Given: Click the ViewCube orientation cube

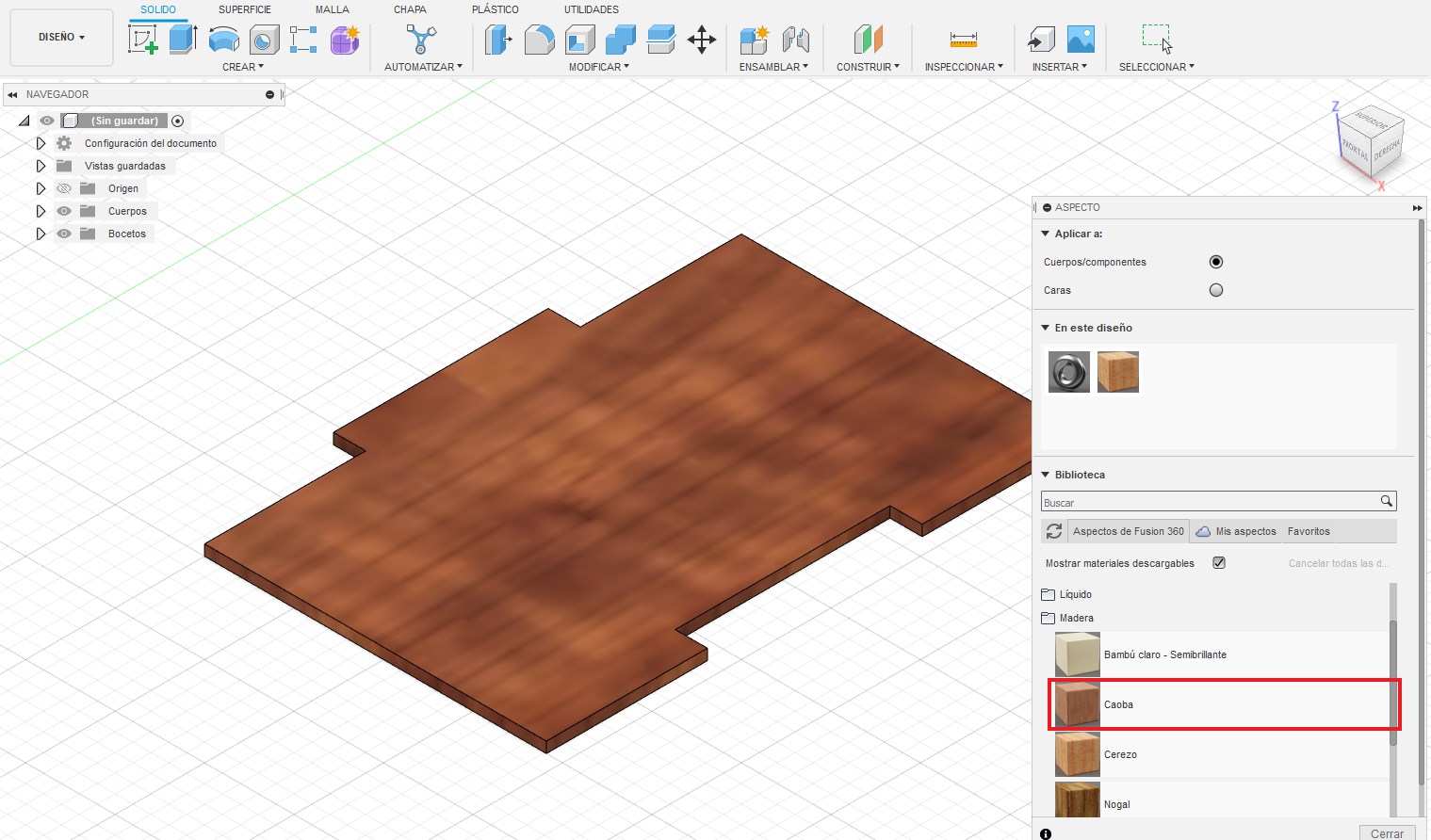Looking at the screenshot, I should point(1371,141).
